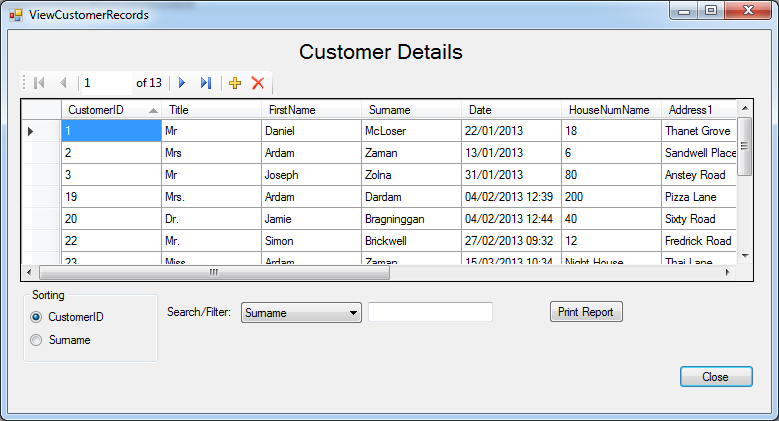
Task: Click the Address1 column header
Action: [699, 110]
